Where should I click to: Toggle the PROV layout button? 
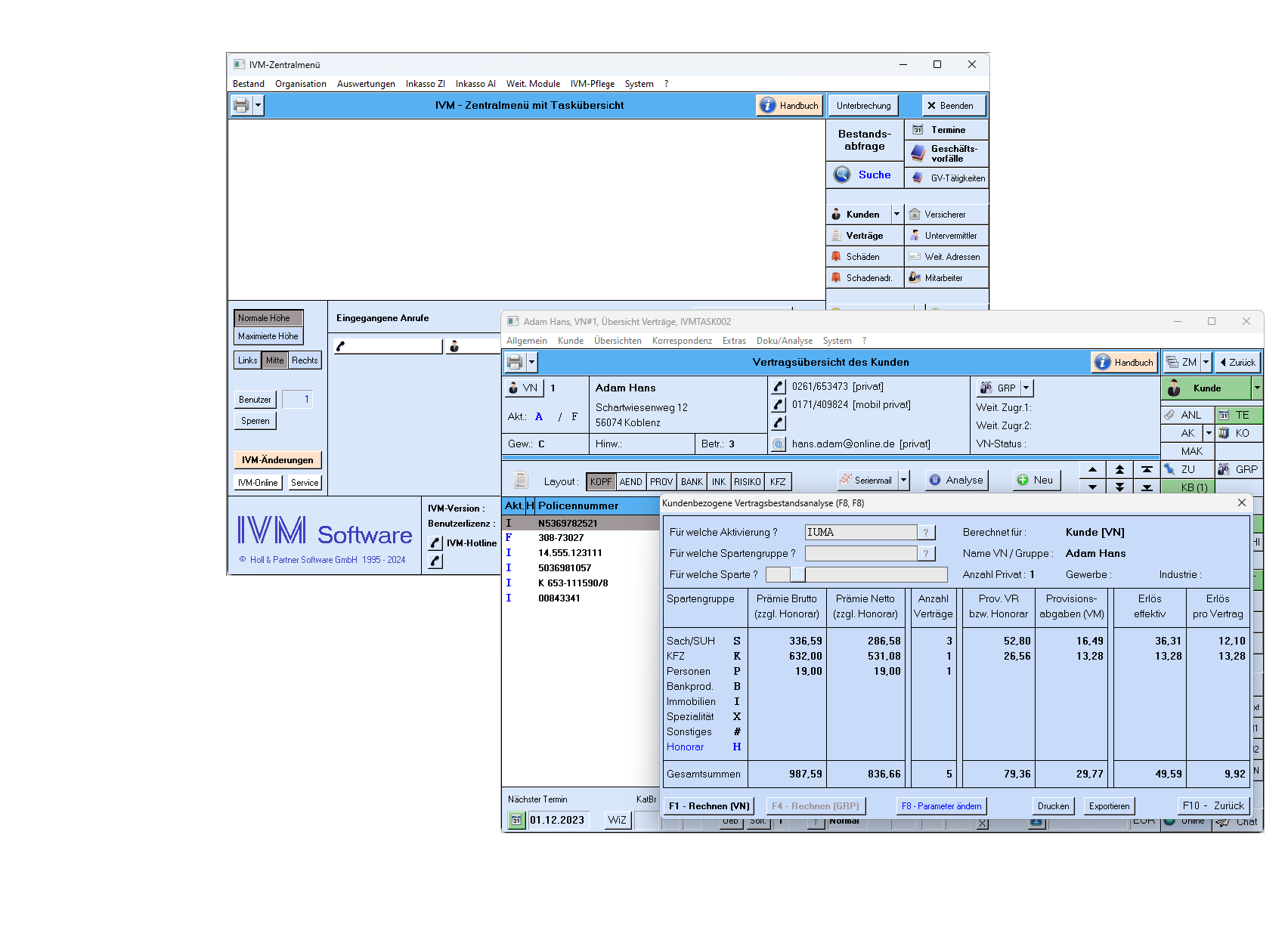coord(661,482)
